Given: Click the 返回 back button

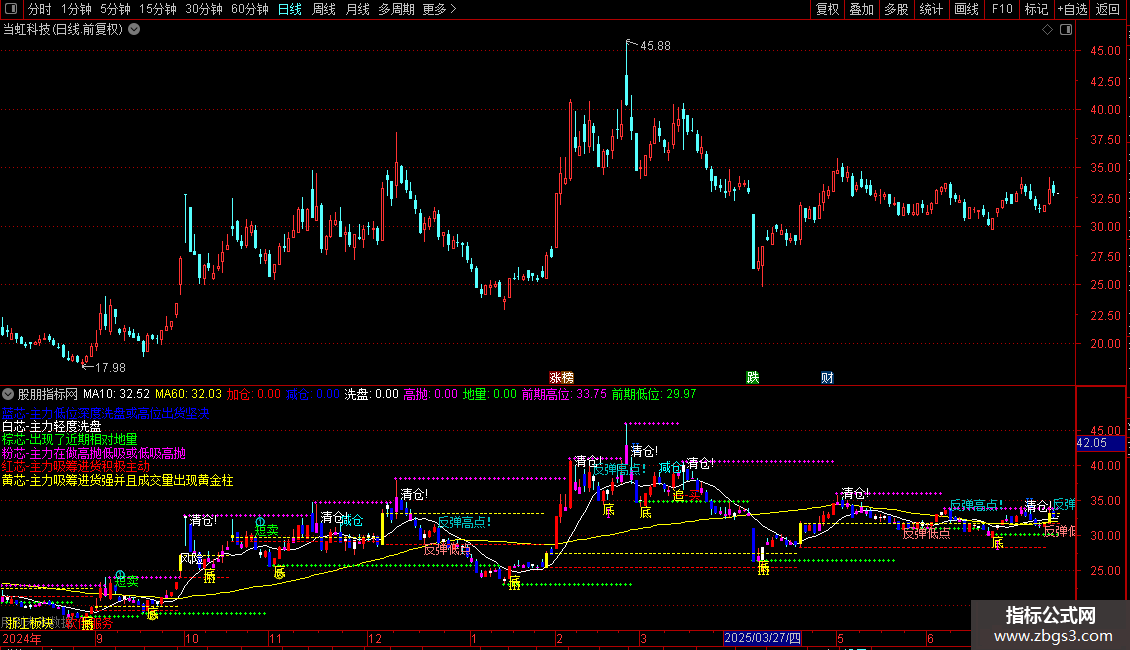Looking at the screenshot, I should click(1108, 9).
